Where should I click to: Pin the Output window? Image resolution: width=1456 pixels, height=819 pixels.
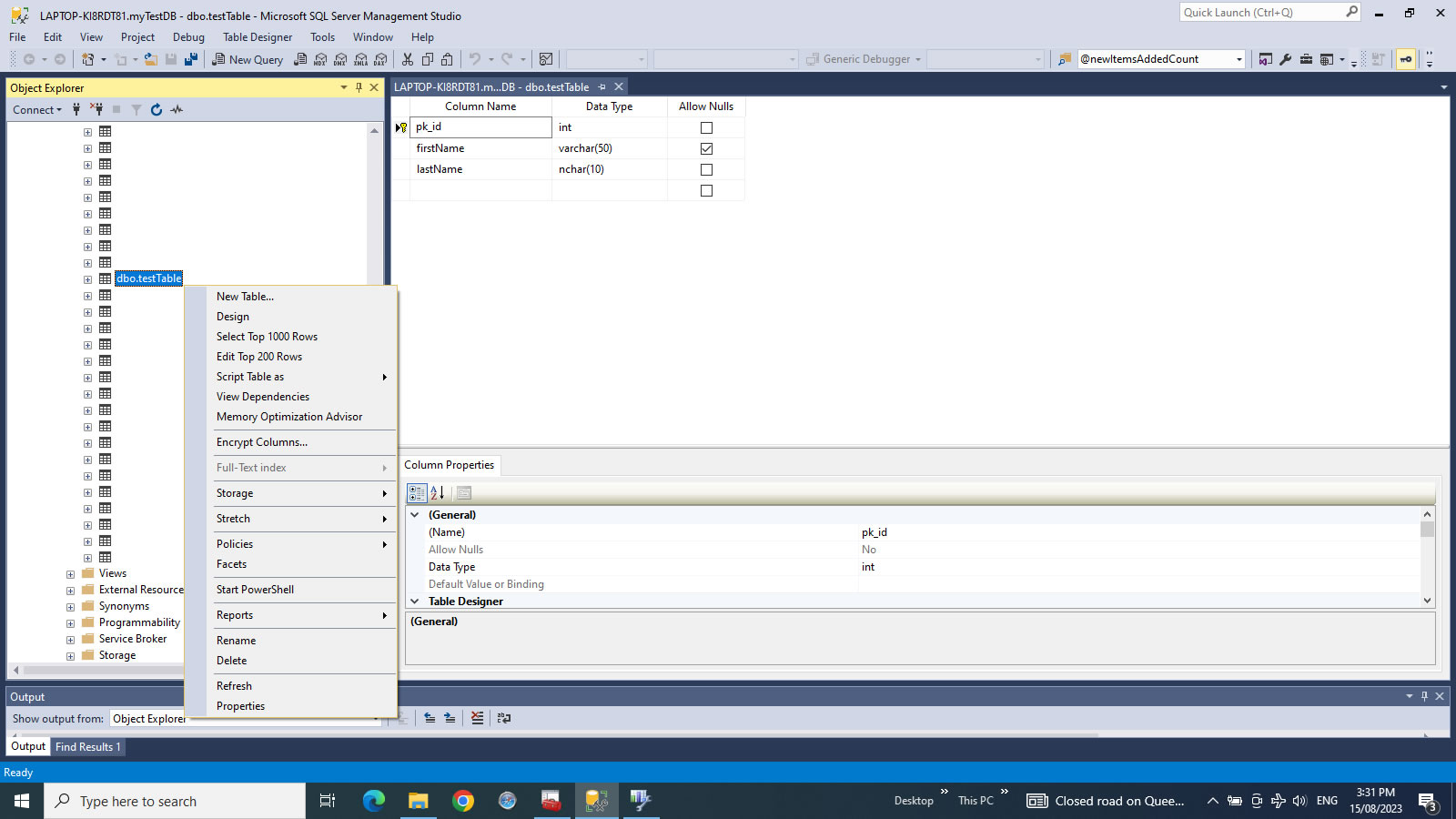tap(1424, 696)
